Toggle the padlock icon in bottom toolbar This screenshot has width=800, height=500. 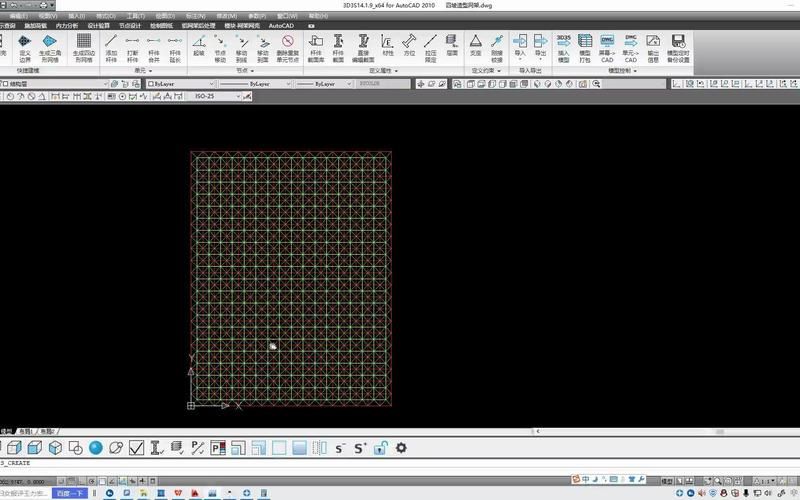[381, 448]
